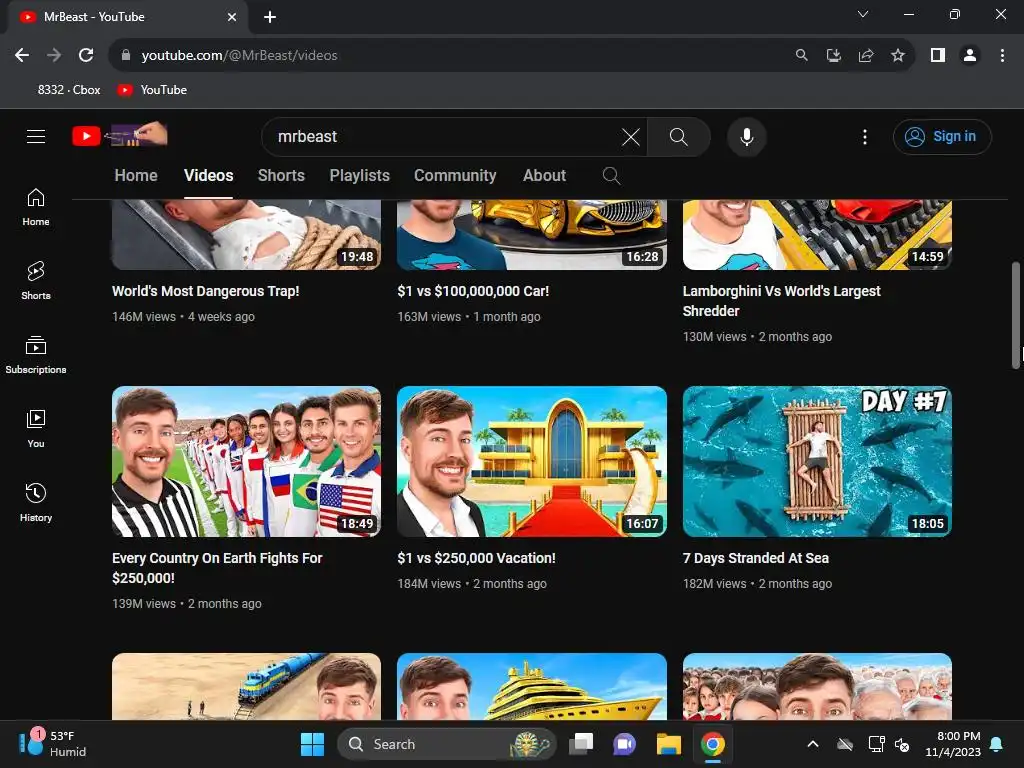1024x768 pixels.
Task: Open Subscriptions in the left sidebar
Action: (36, 355)
